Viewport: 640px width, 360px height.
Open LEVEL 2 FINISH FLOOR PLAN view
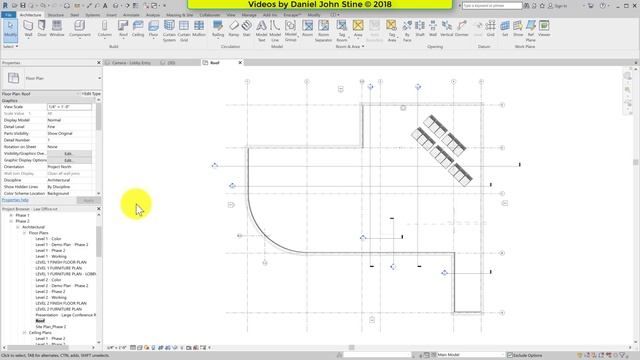pyautogui.click(x=61, y=303)
